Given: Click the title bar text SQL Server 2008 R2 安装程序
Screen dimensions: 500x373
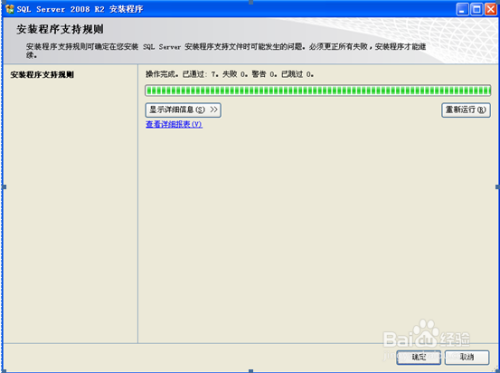Looking at the screenshot, I should 80,9.
